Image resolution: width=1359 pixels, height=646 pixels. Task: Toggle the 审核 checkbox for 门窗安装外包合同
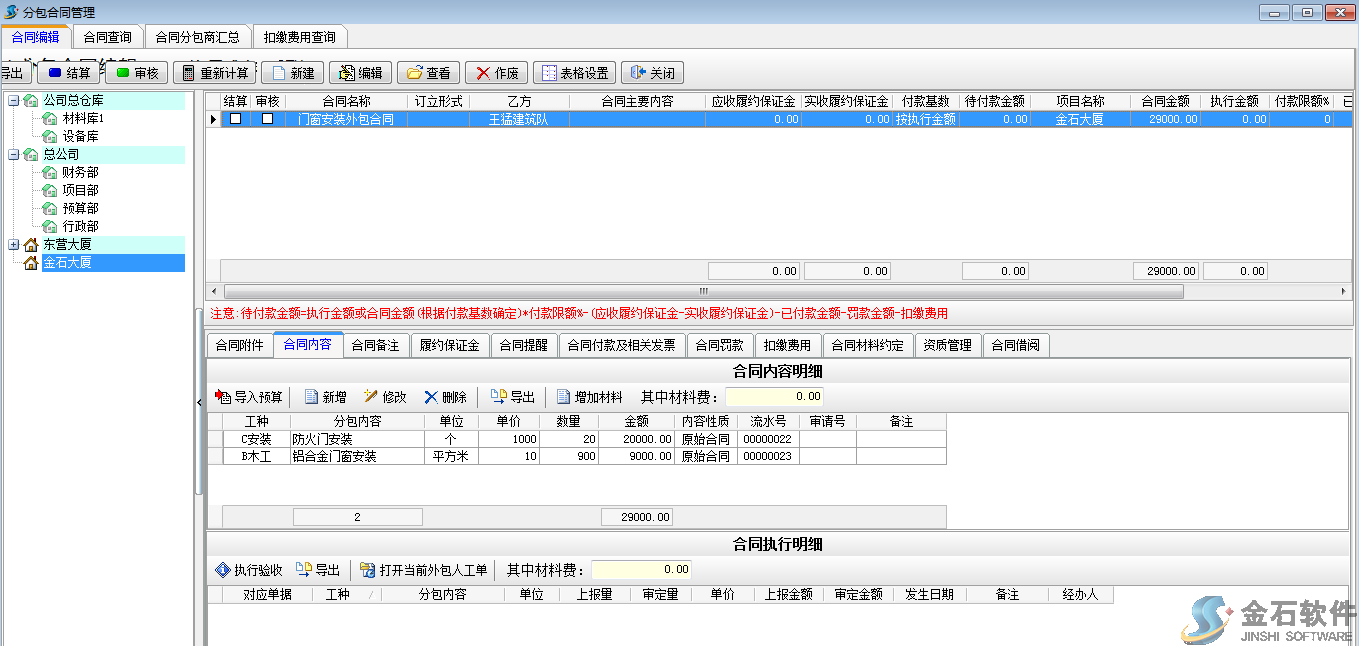click(267, 119)
